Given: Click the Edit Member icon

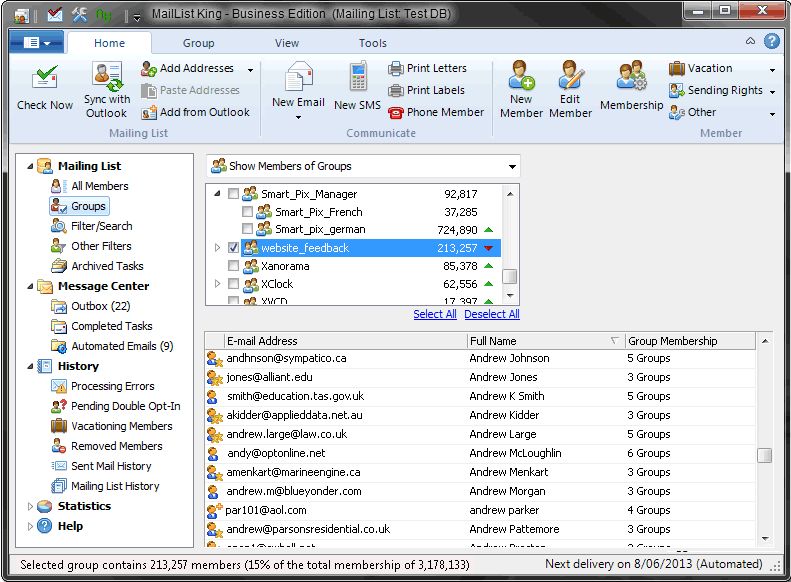Looking at the screenshot, I should [570, 75].
